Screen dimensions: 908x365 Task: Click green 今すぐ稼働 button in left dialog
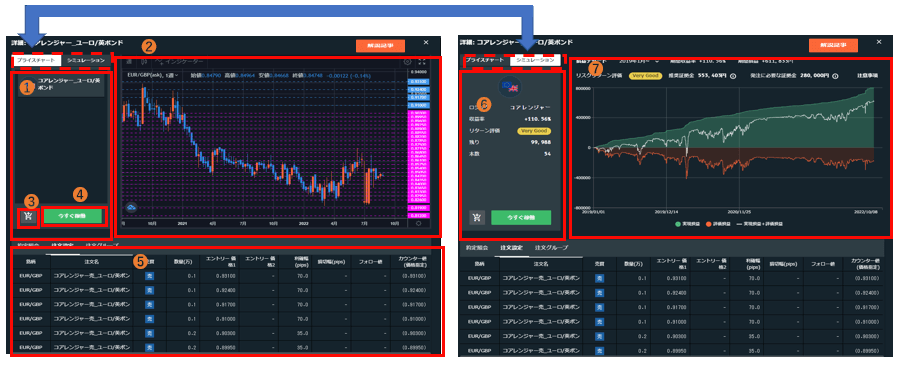pos(72,217)
